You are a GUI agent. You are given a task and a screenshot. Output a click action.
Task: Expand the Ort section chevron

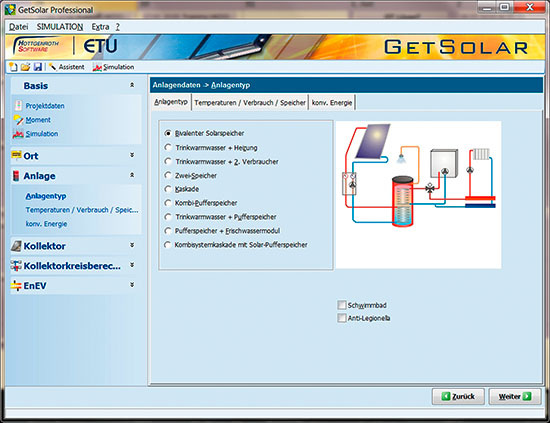(x=132, y=155)
